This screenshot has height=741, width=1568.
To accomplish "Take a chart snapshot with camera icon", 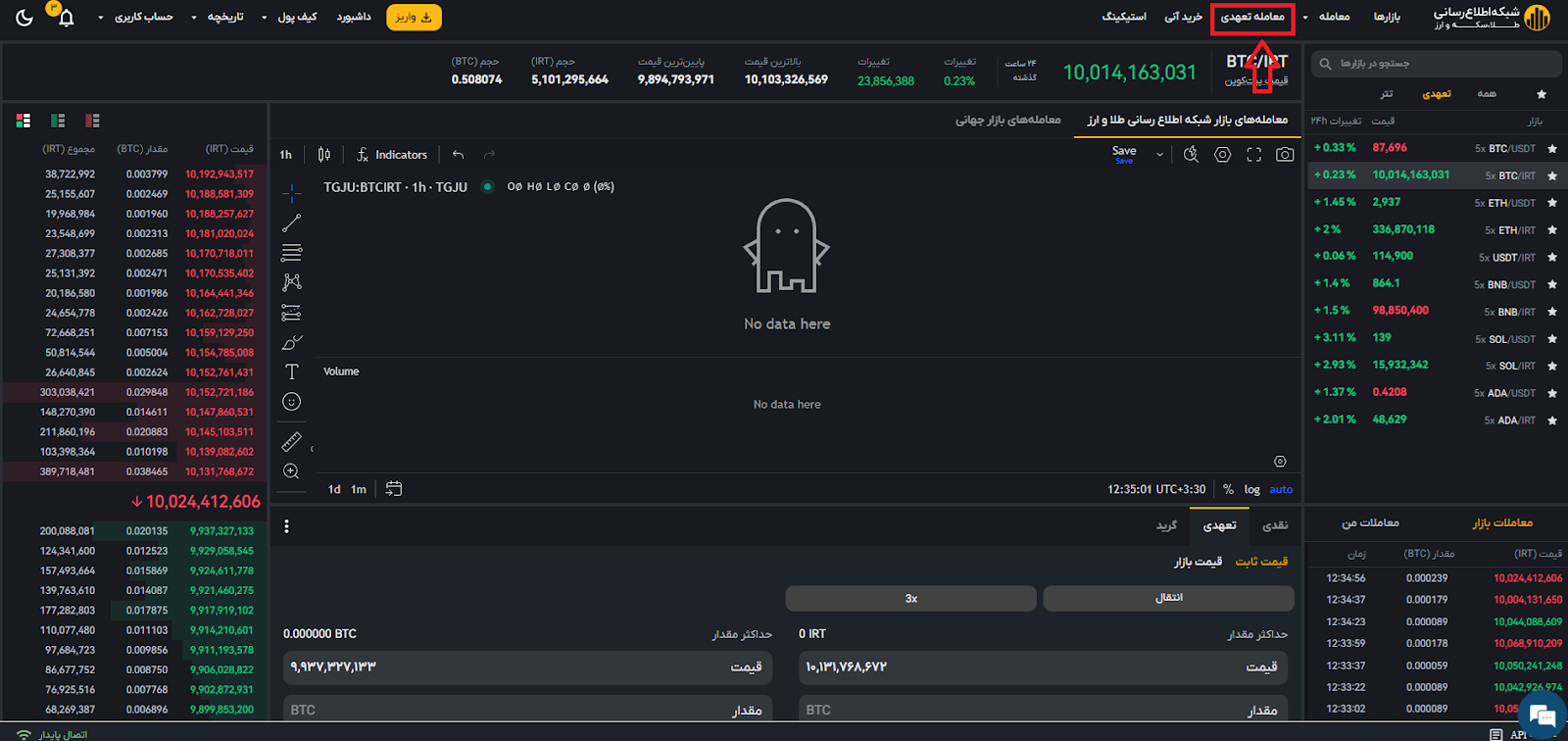I will pyautogui.click(x=1285, y=155).
